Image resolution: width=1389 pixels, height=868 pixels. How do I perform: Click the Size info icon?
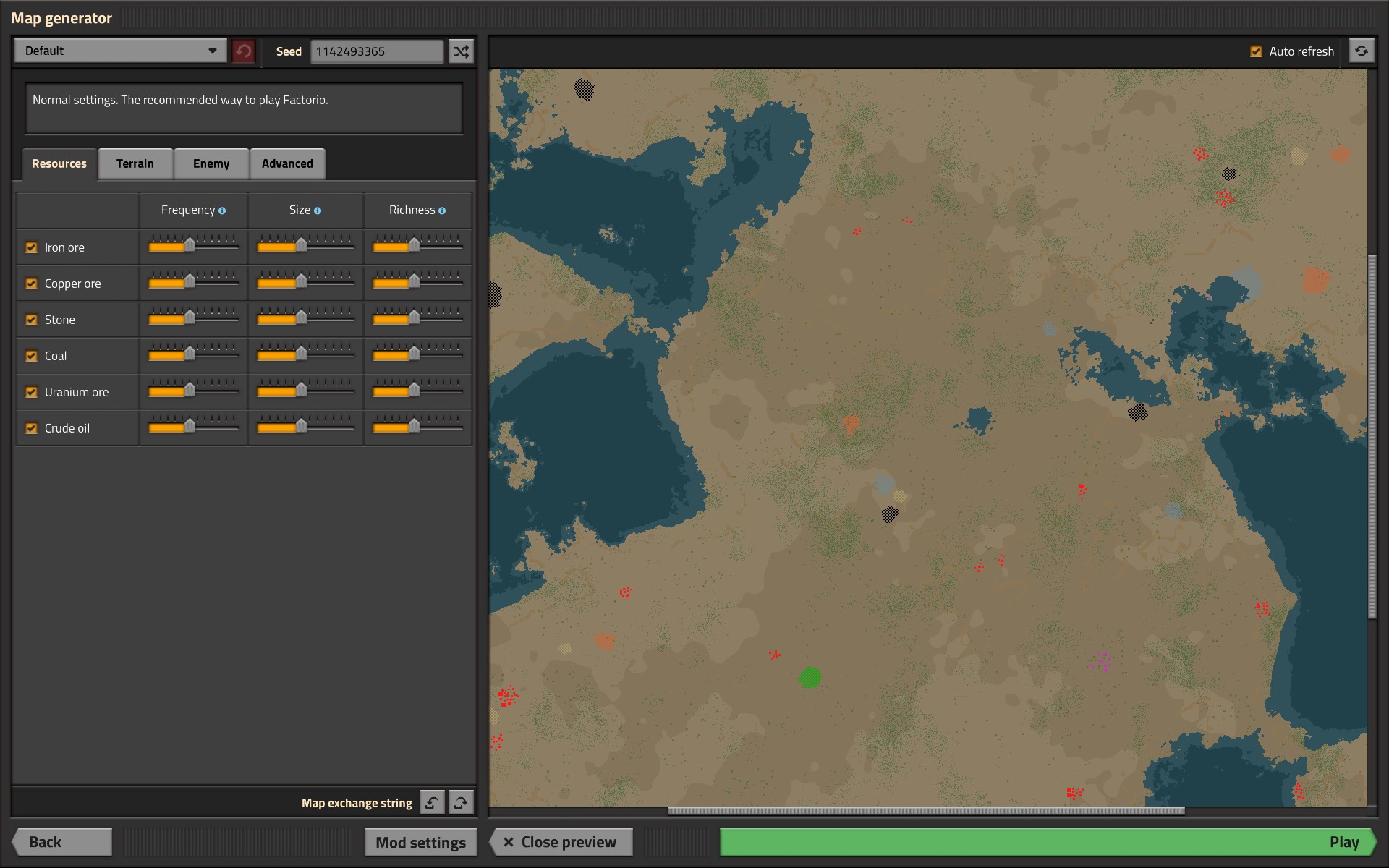pos(318,210)
